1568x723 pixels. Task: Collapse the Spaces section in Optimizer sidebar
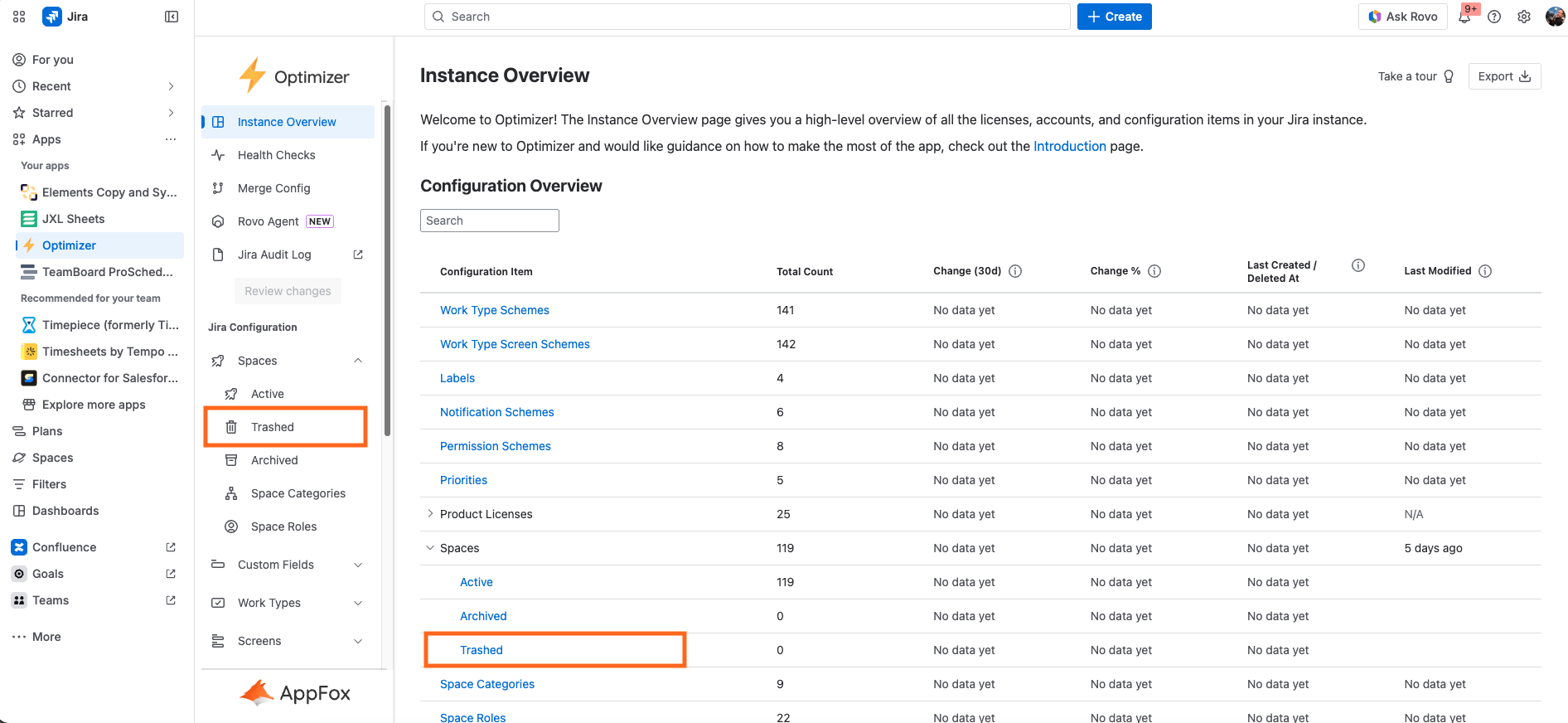[x=358, y=361]
